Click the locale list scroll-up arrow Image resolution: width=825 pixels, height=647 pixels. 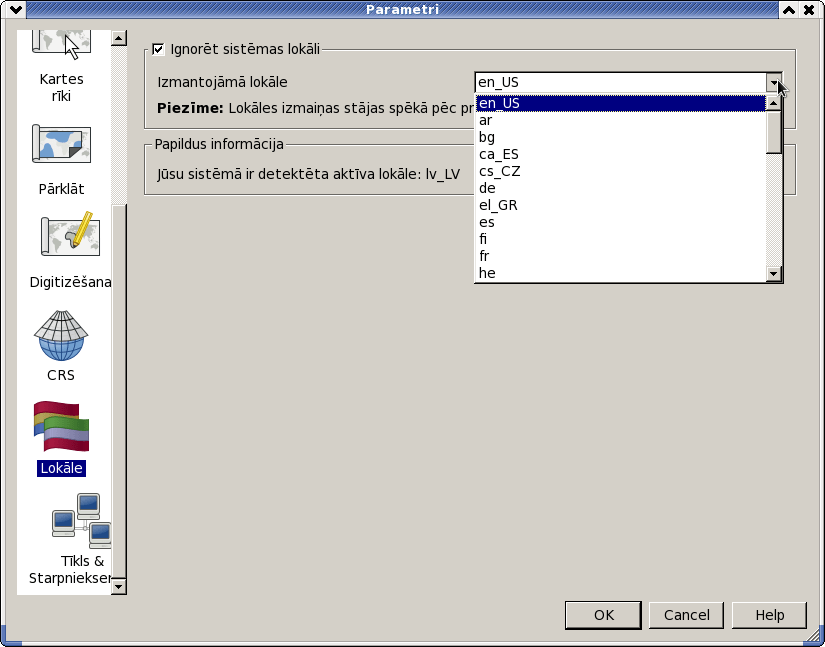click(x=773, y=103)
